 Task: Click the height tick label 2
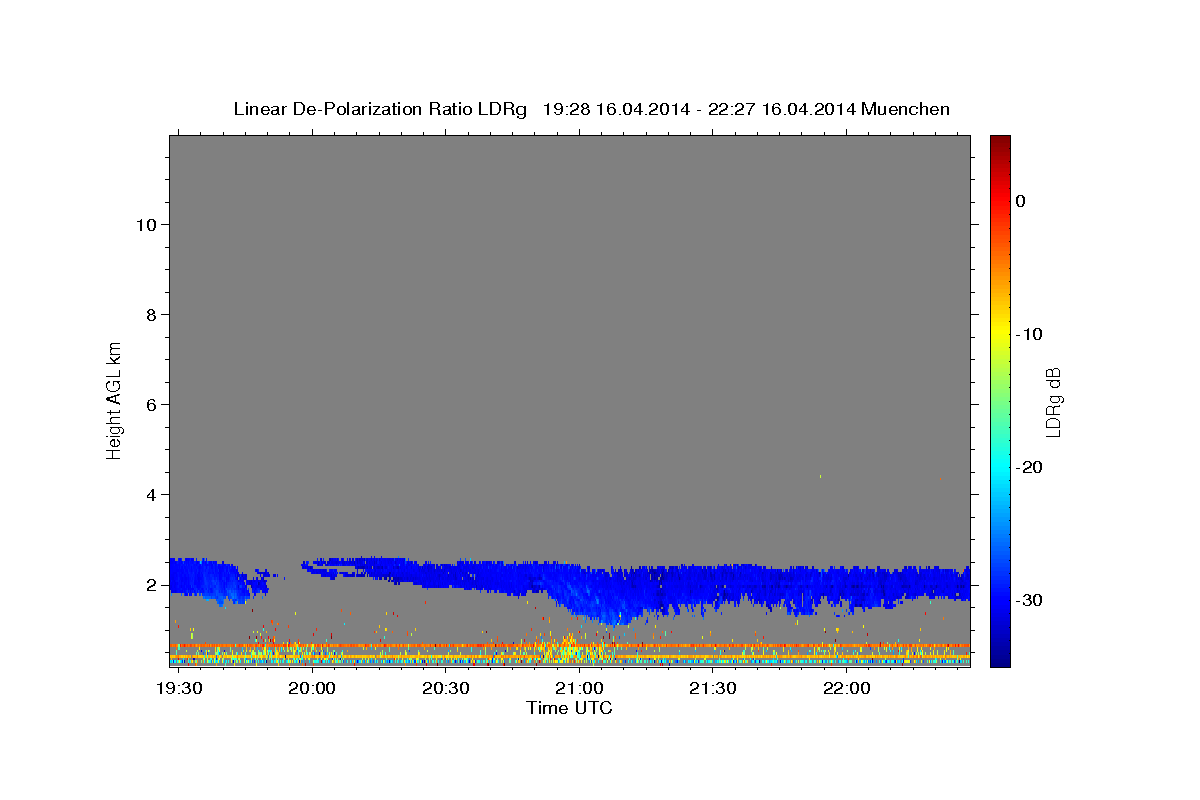point(149,584)
